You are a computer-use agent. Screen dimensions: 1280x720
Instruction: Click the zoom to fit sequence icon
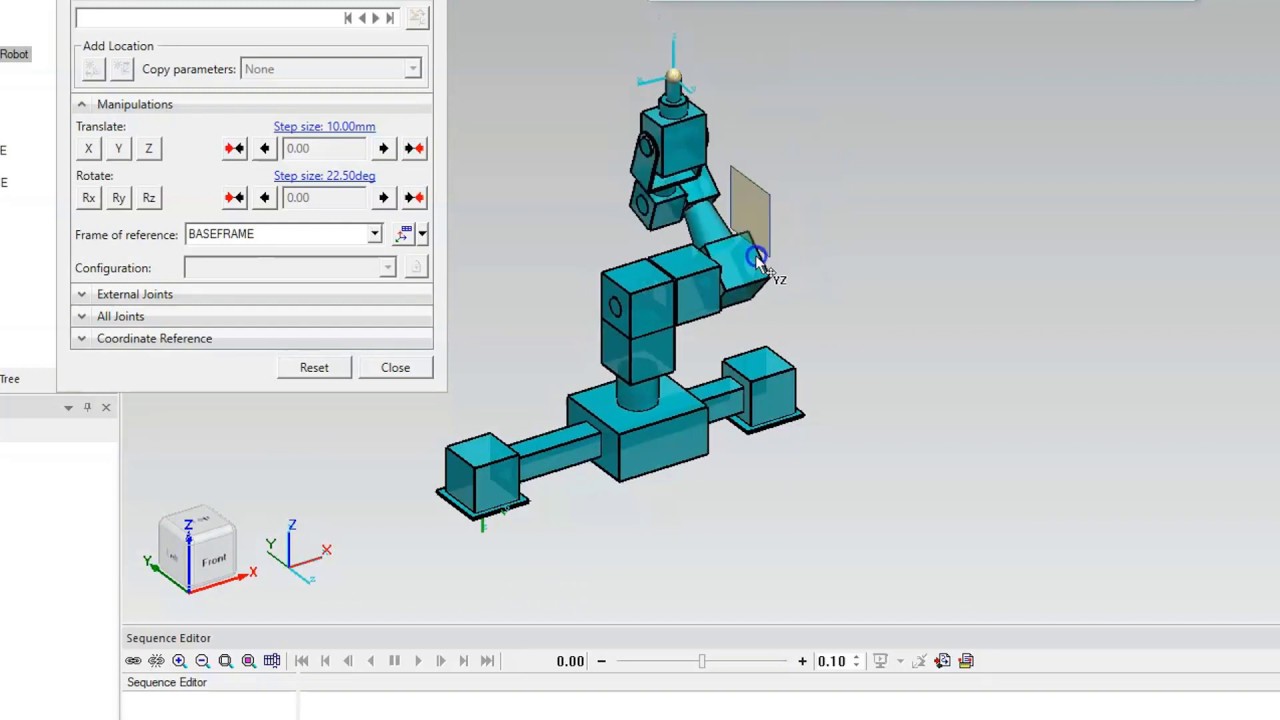coord(225,661)
